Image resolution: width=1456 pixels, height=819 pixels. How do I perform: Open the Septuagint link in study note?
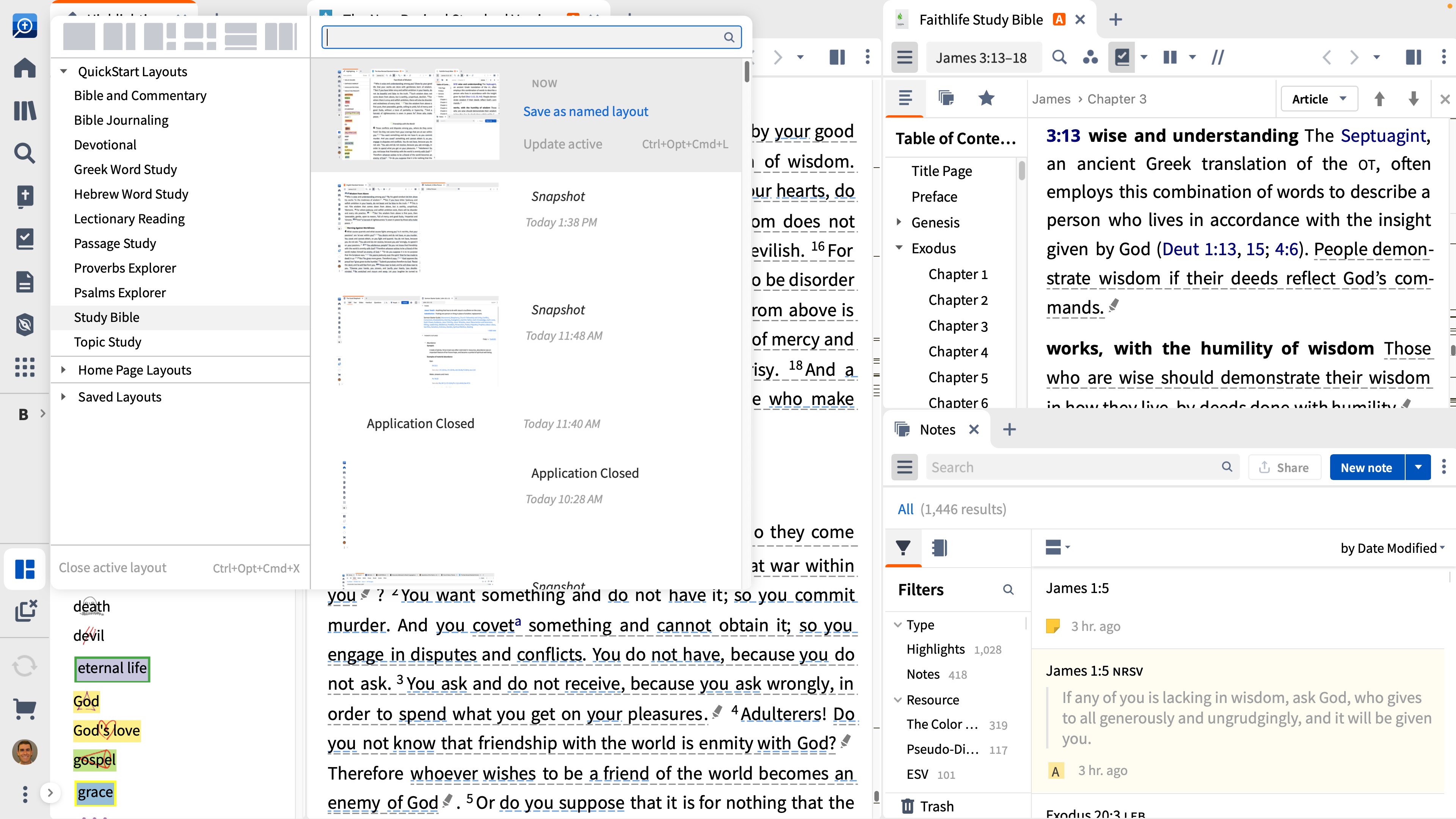(x=1383, y=136)
